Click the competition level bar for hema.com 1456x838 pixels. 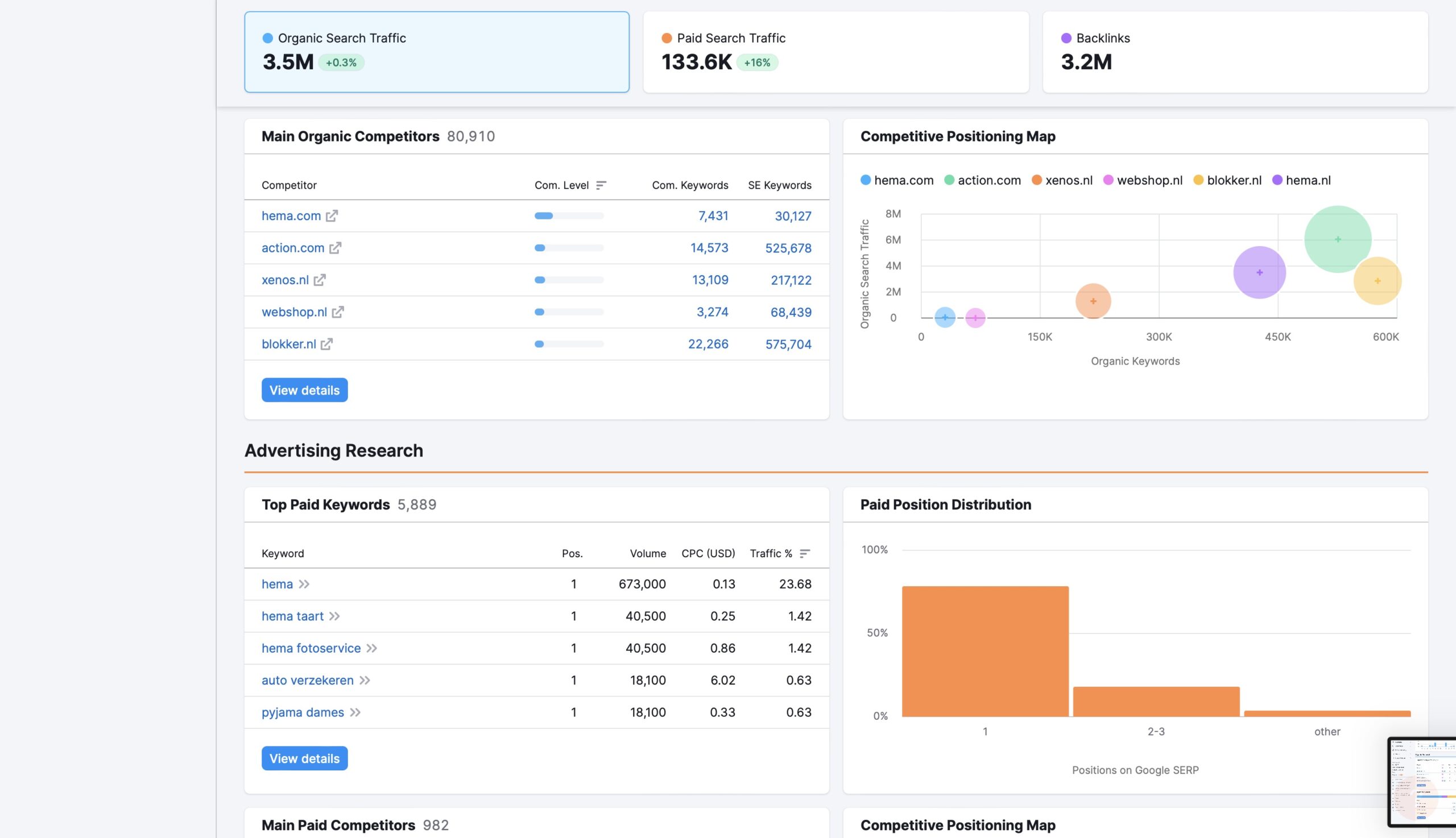point(569,216)
